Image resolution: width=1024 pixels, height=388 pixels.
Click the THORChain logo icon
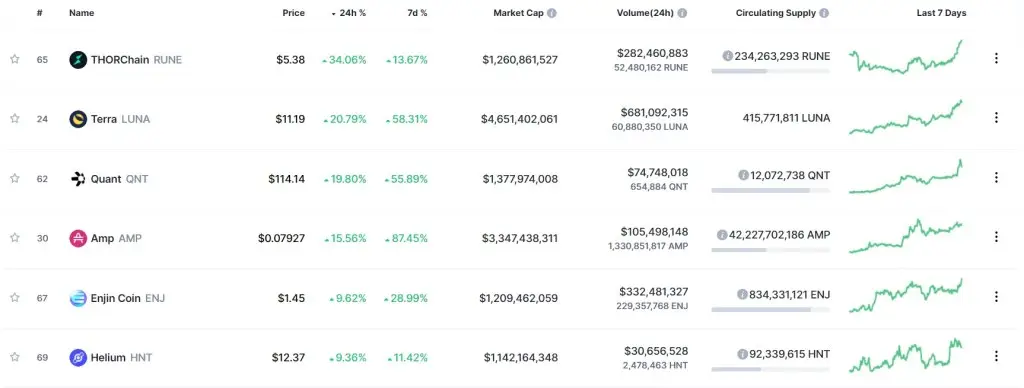(78, 60)
